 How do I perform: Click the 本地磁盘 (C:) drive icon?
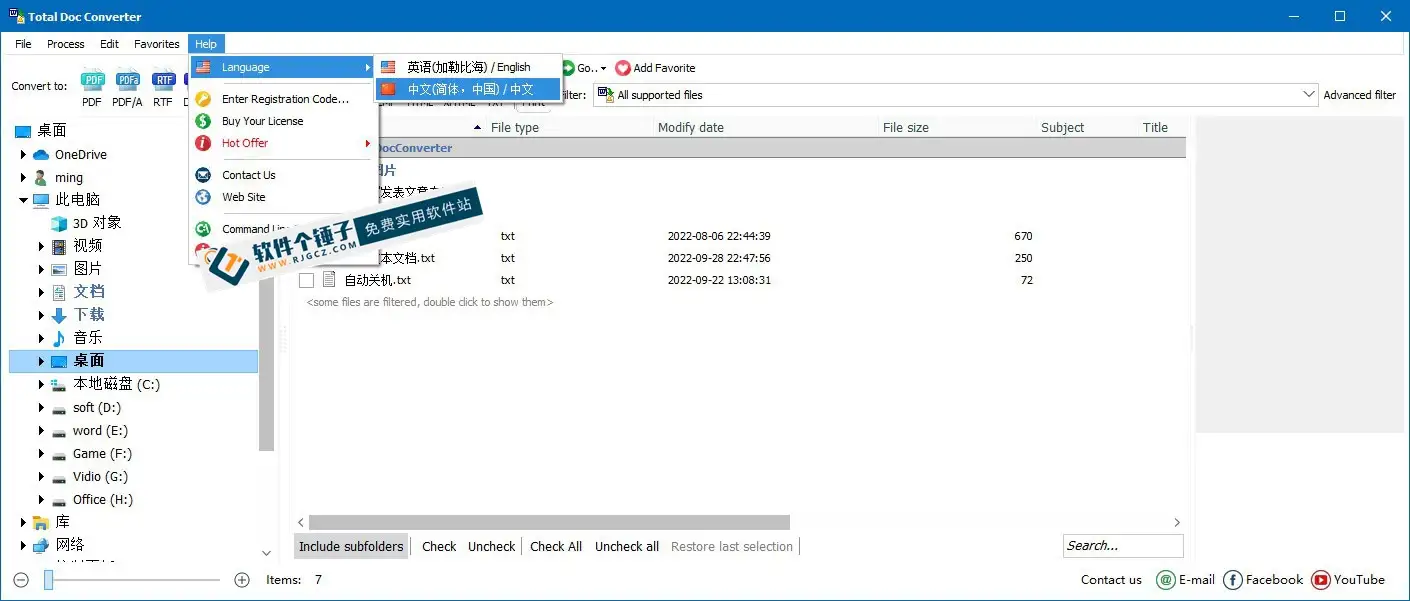[60, 384]
